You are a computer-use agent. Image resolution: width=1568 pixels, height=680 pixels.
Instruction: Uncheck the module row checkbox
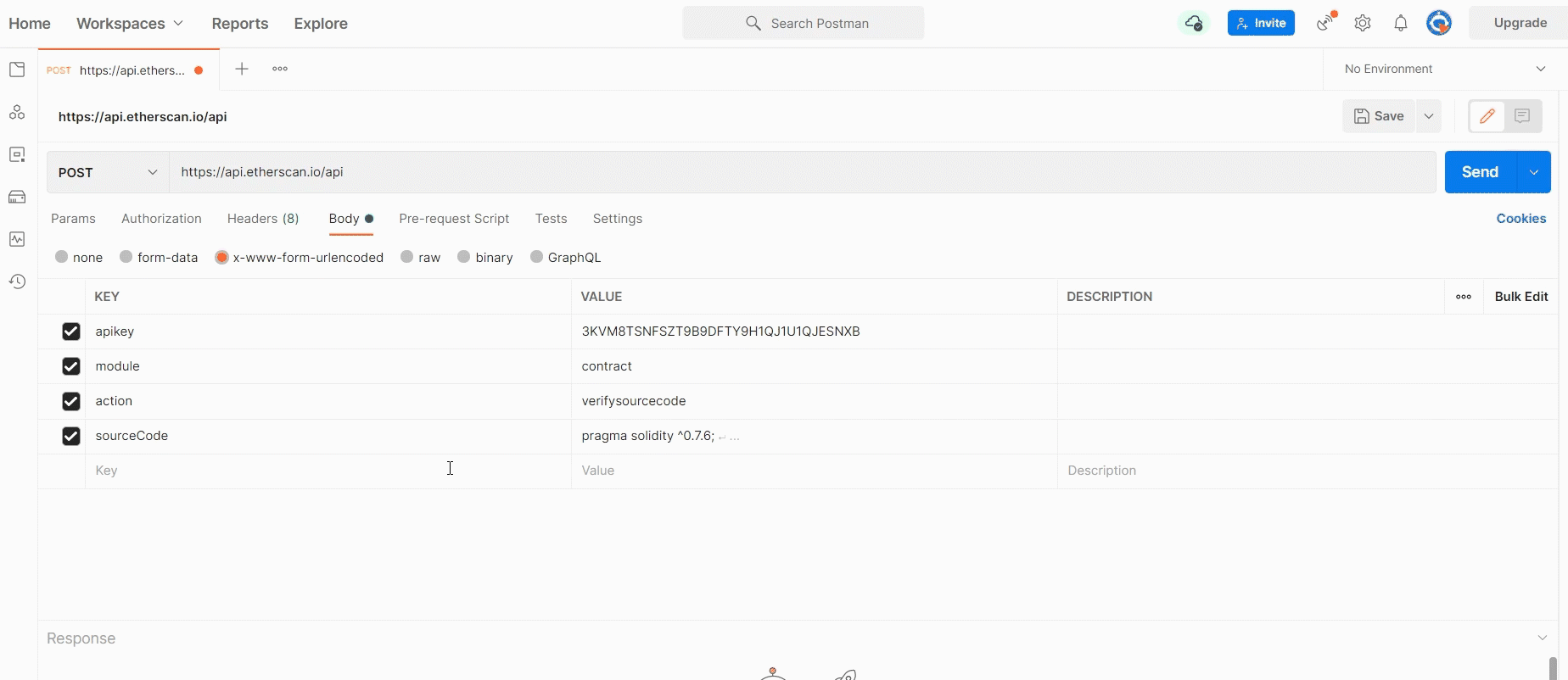(71, 366)
